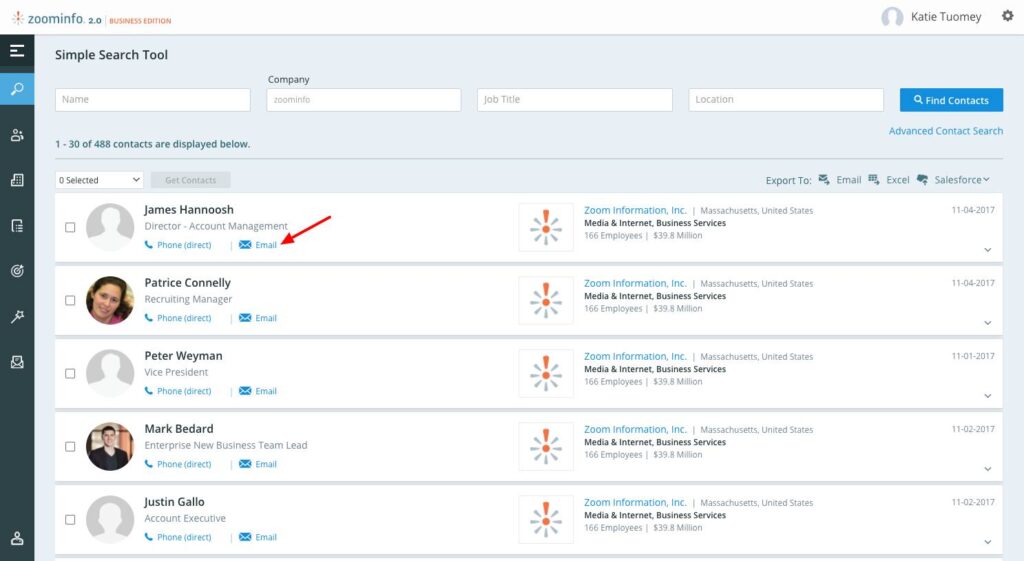Open the settings gear icon
This screenshot has width=1024, height=561.
coord(1007,16)
